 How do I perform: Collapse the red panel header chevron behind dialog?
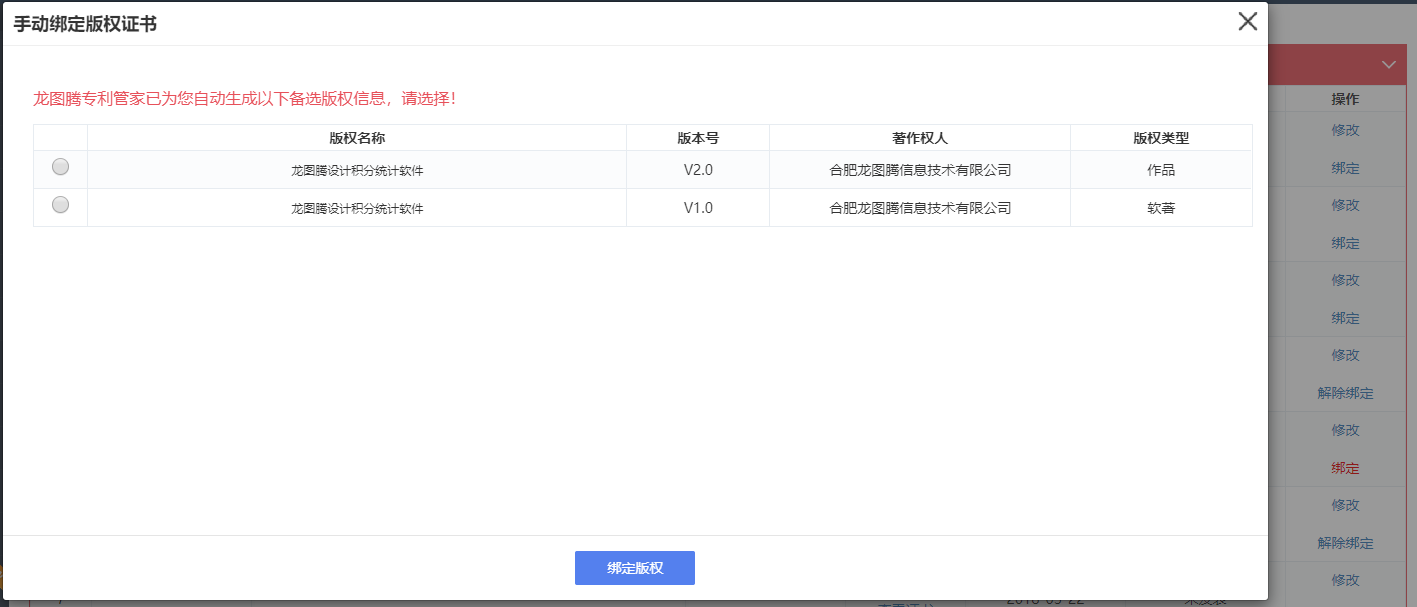(1389, 65)
